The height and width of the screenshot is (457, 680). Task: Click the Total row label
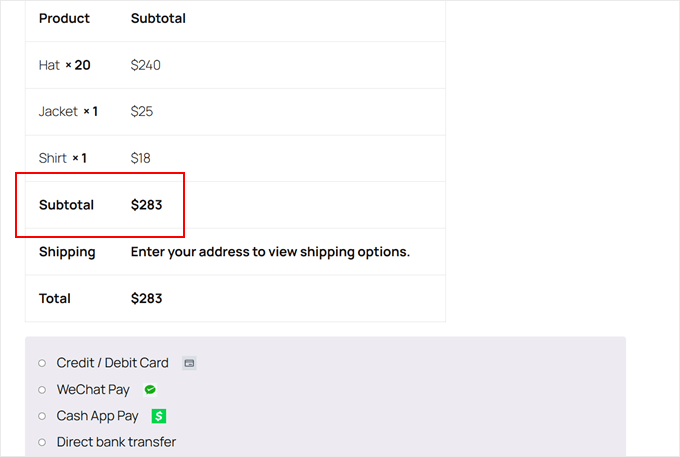tap(55, 298)
